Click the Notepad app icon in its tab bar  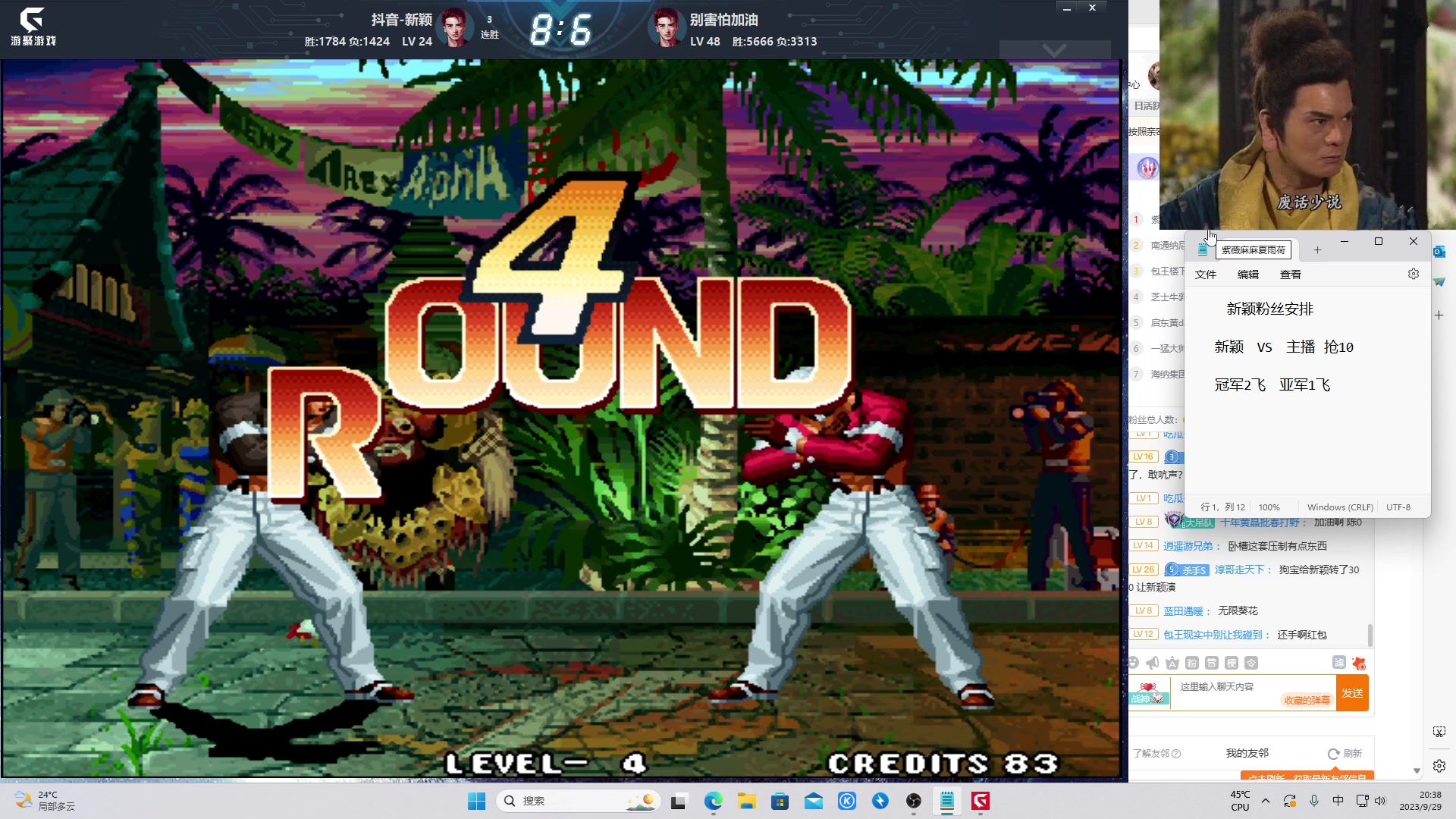pos(1203,249)
